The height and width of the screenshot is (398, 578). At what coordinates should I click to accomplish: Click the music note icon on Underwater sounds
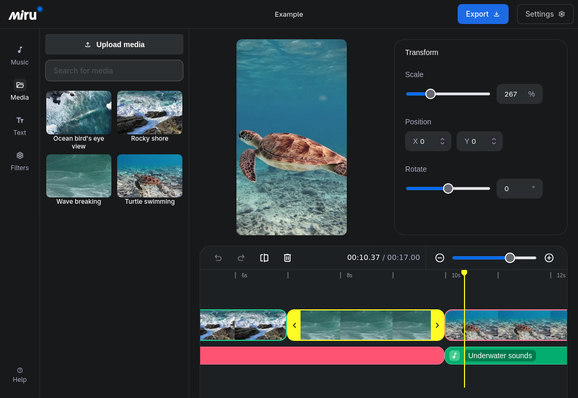click(x=455, y=356)
